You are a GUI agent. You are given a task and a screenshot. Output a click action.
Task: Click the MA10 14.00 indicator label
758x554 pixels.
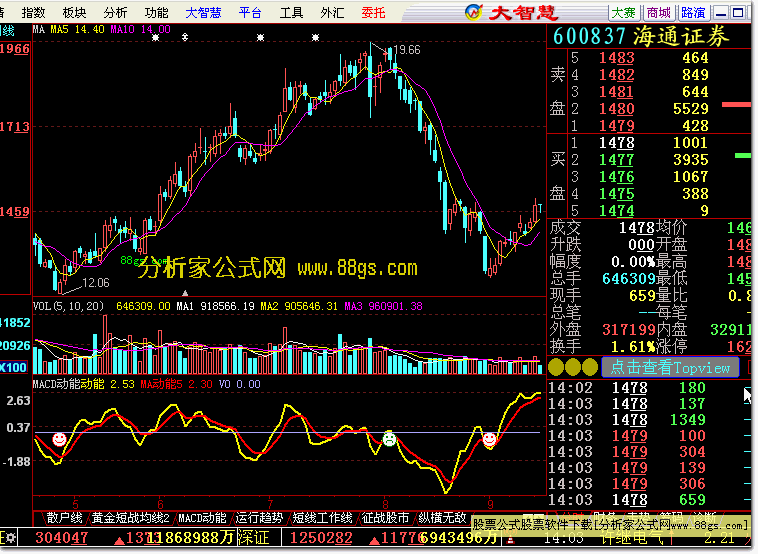tap(141, 29)
